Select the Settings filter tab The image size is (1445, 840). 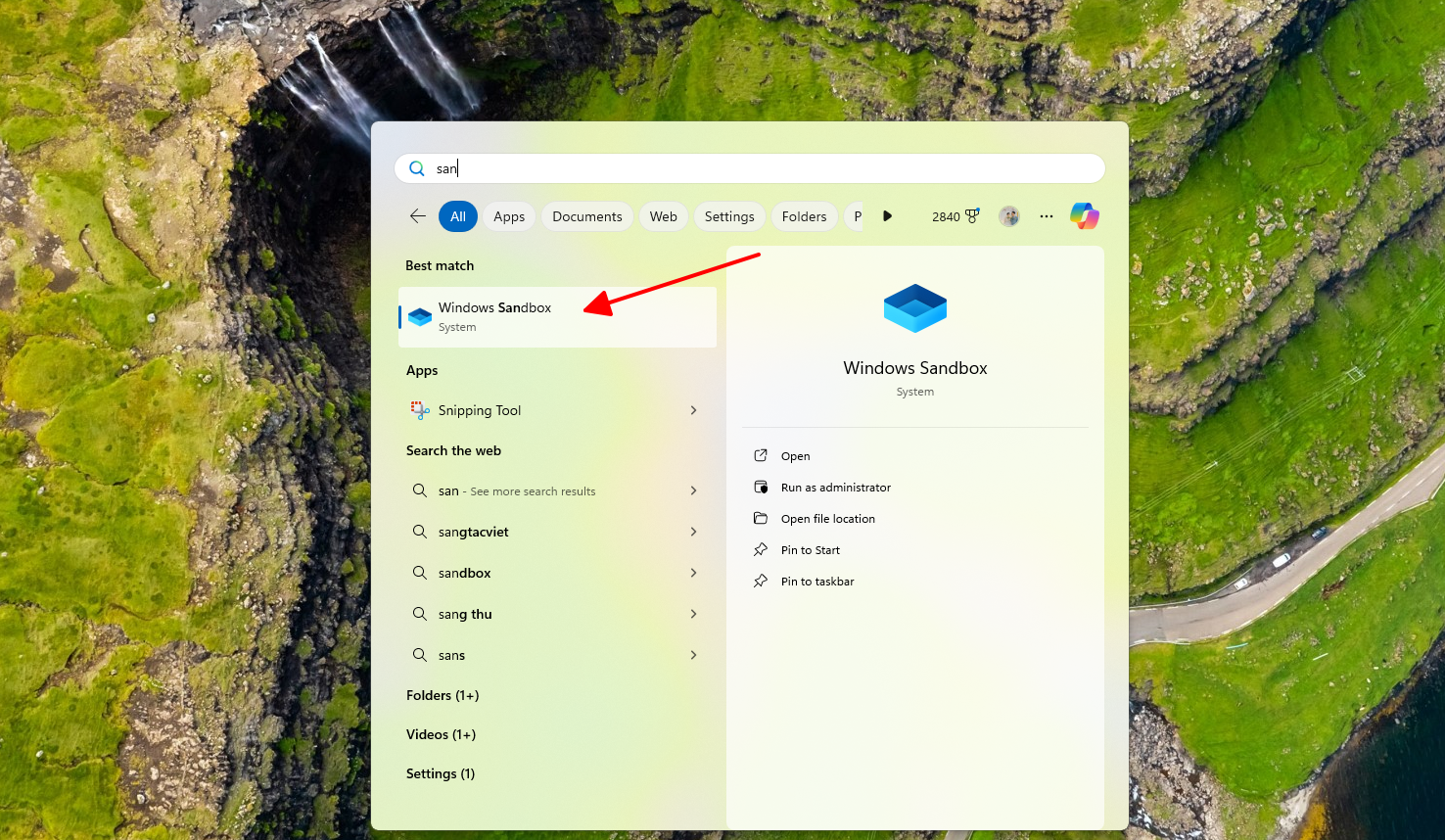[x=729, y=216]
